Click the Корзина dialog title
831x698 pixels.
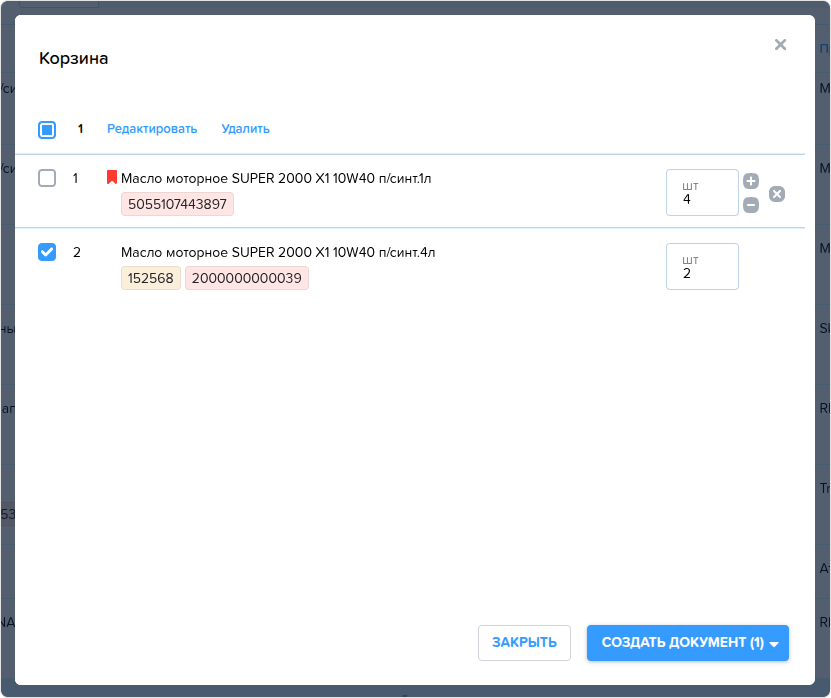[74, 58]
